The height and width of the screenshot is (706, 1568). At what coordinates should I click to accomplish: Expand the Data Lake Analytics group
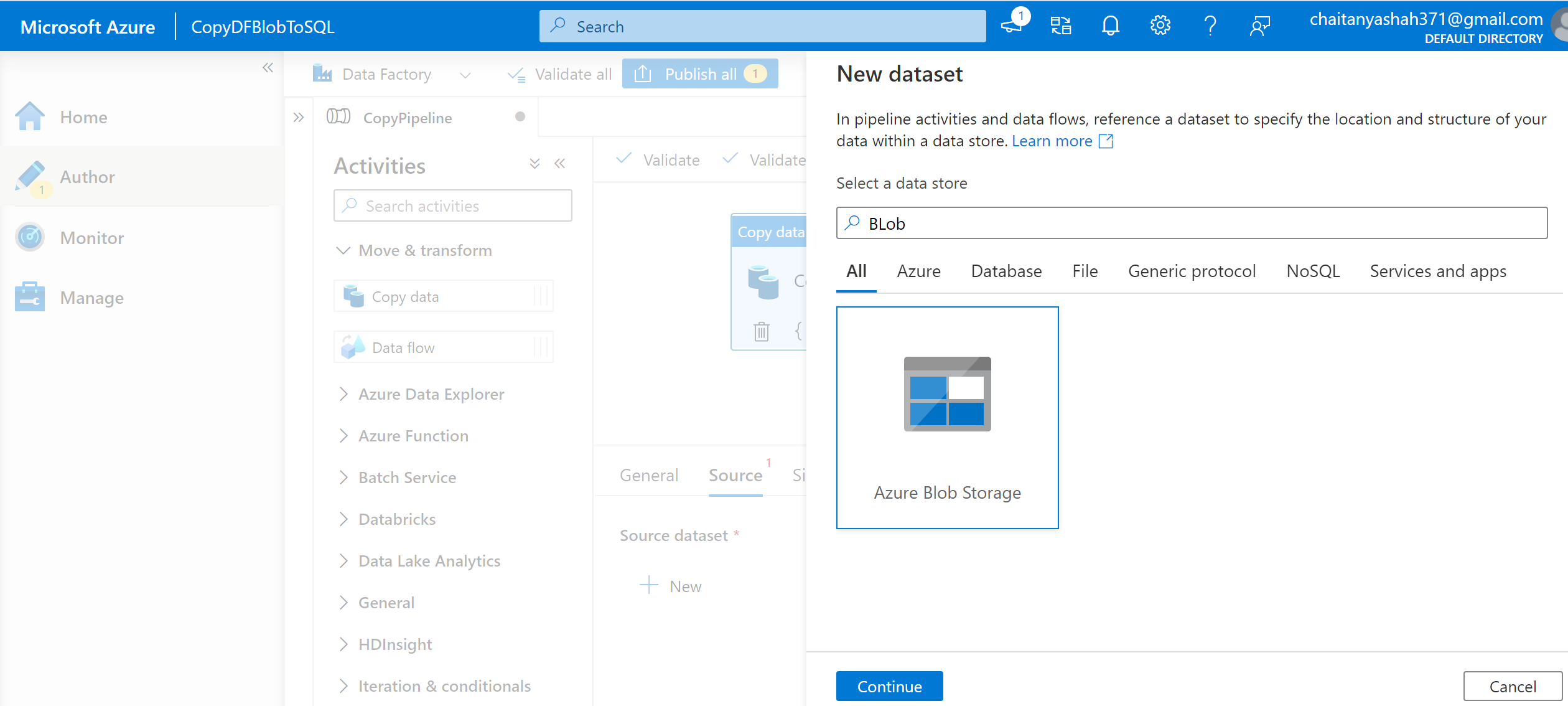click(343, 561)
